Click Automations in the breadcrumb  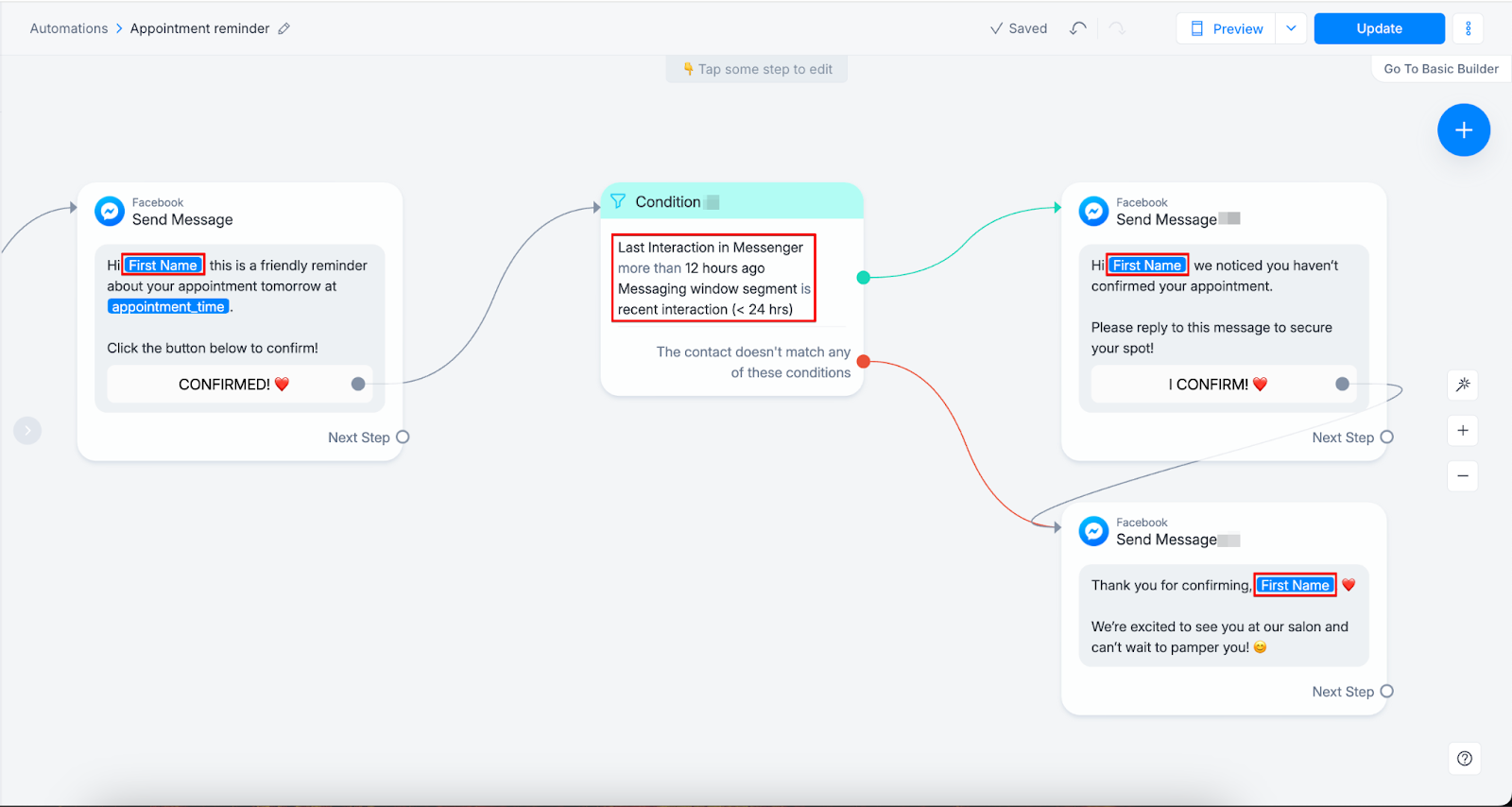69,28
